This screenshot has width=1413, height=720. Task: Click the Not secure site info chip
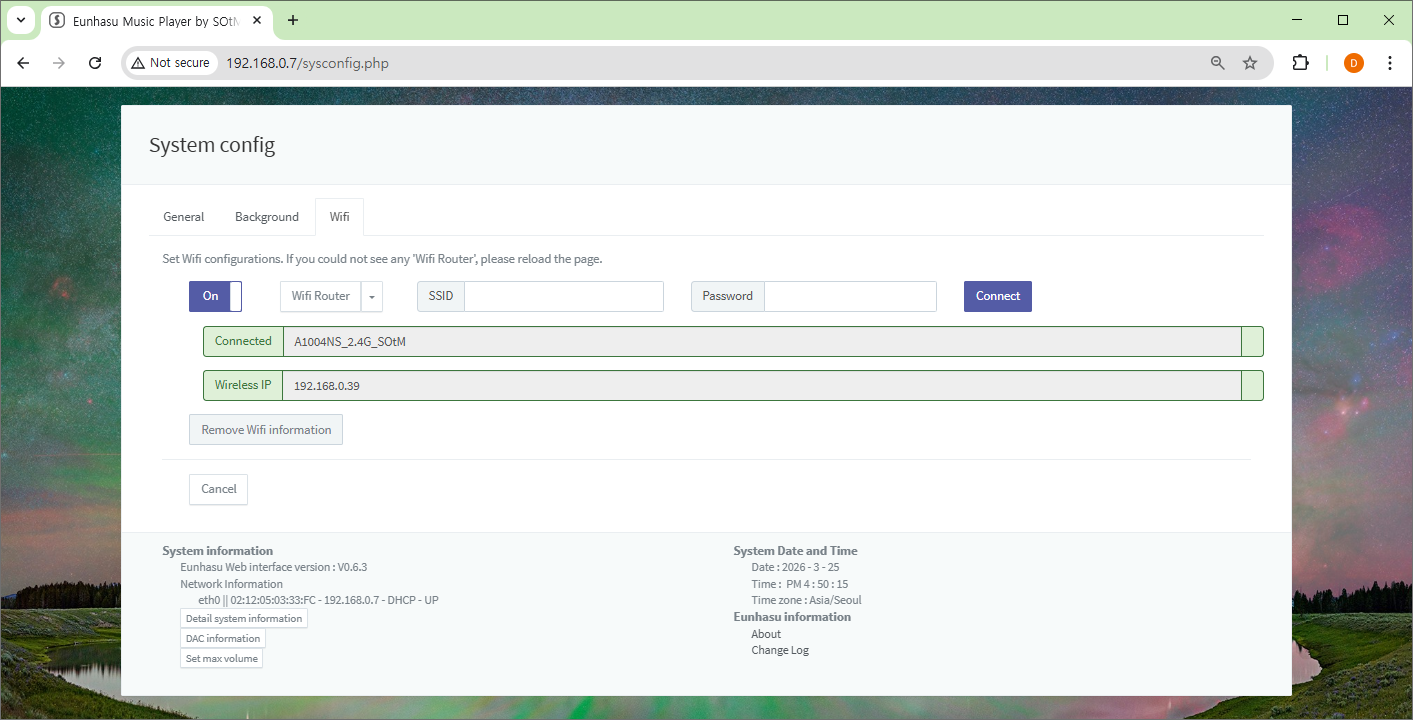(x=170, y=63)
